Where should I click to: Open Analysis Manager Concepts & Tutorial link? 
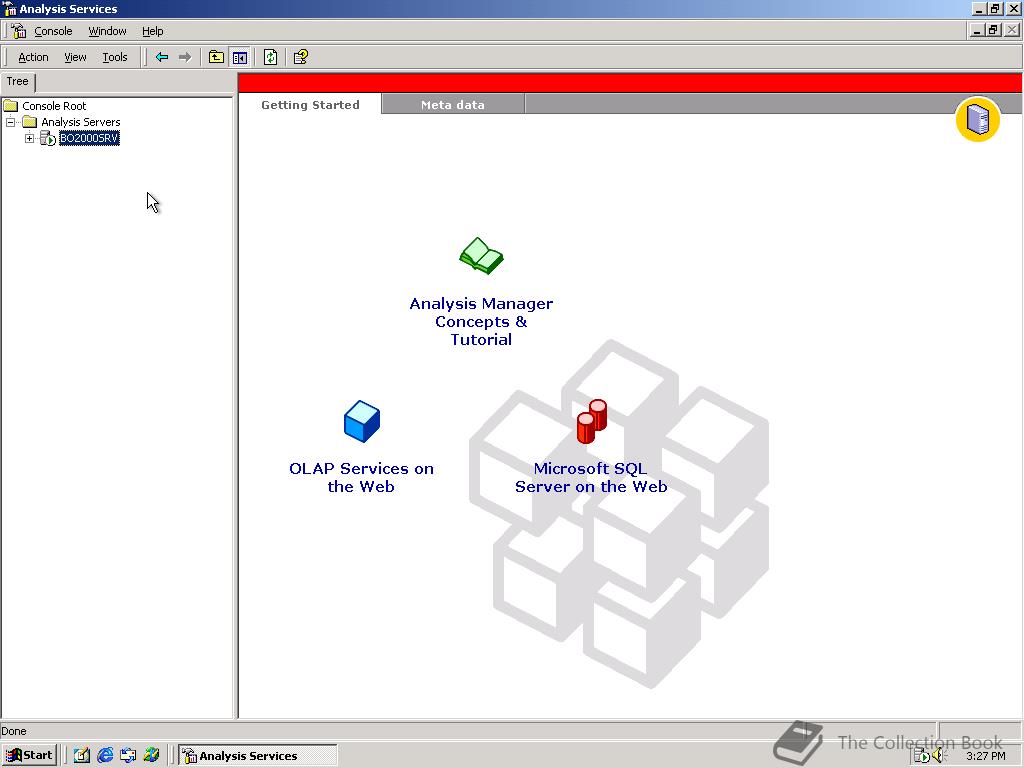coord(481,321)
